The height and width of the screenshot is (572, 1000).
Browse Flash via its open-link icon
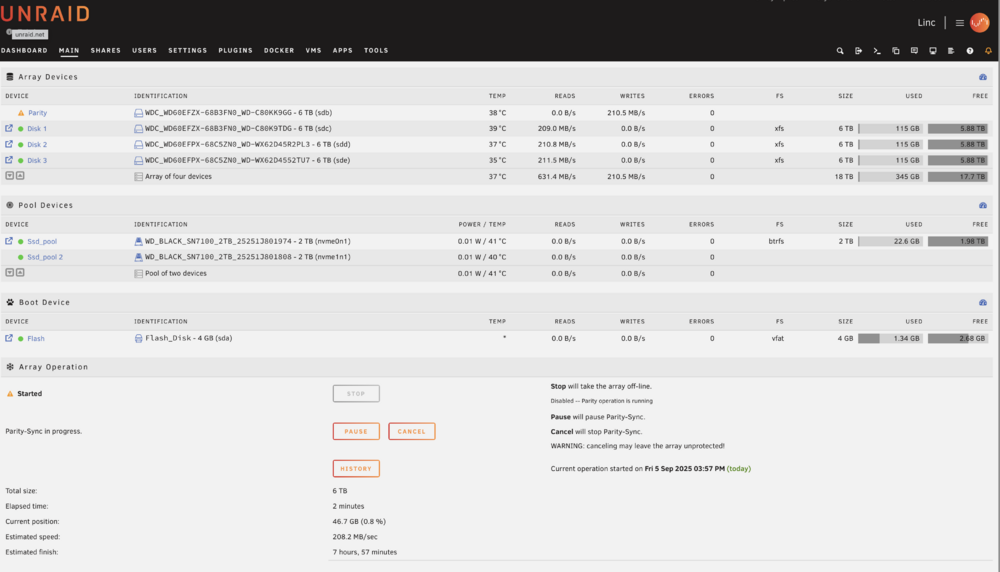[x=9, y=338]
